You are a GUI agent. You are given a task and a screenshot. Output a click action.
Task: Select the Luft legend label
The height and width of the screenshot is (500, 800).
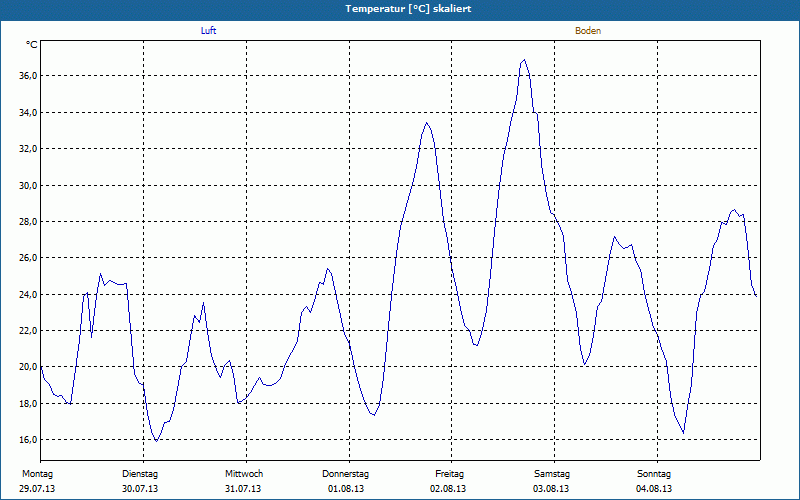(x=208, y=31)
